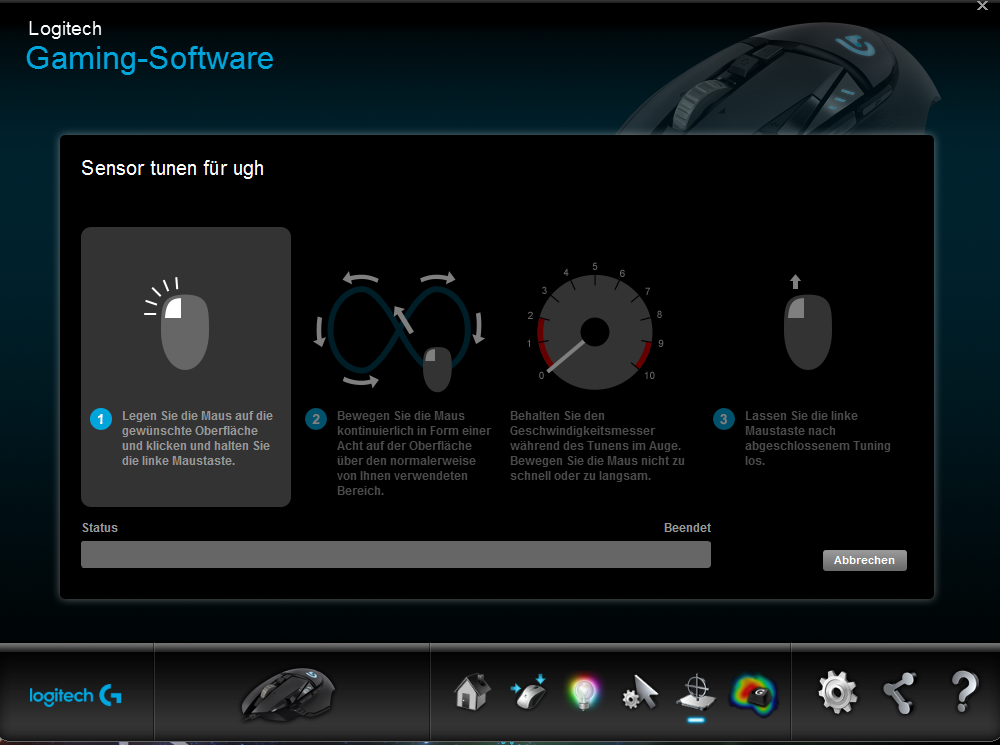Click the step 2 number badge

(316, 419)
